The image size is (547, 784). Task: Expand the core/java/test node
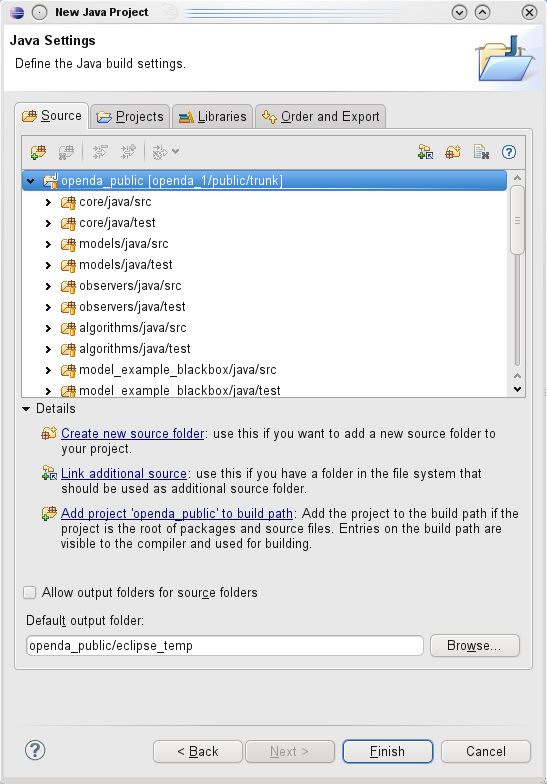pos(48,223)
